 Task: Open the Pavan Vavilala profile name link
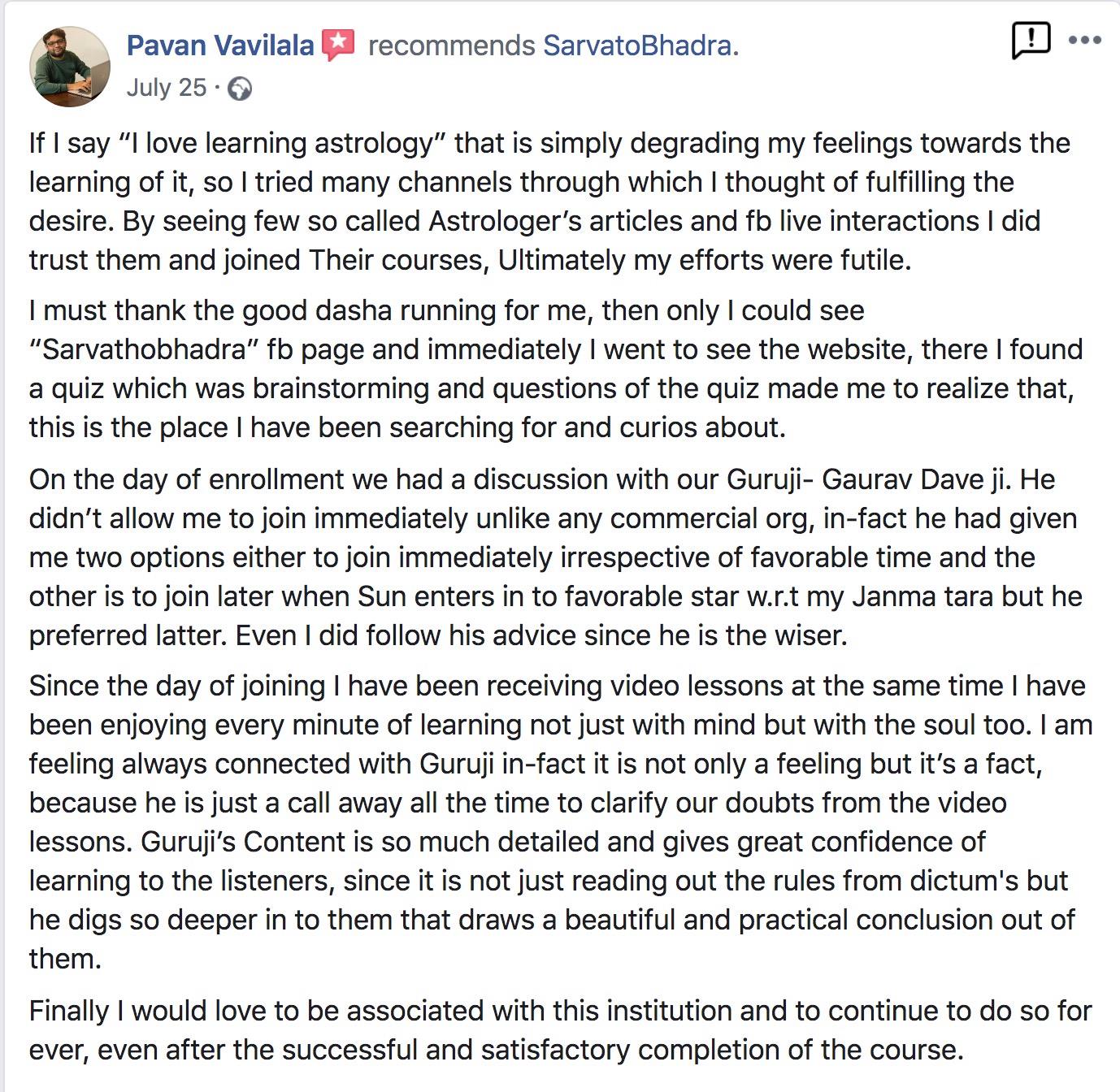click(x=219, y=45)
